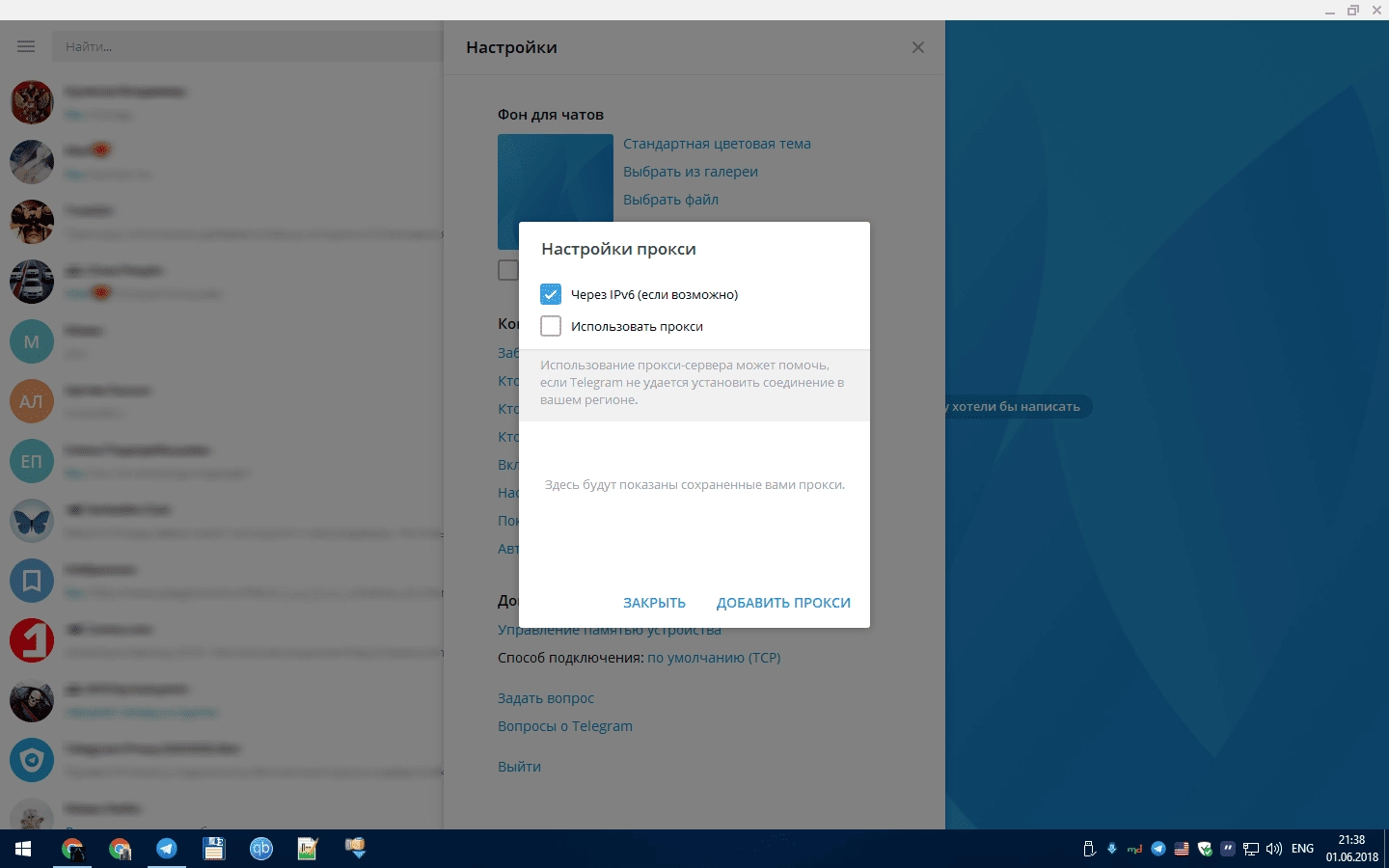Click ДОБАВИТЬ ПРОКСИ button
The width and height of the screenshot is (1389, 868).
783,603
